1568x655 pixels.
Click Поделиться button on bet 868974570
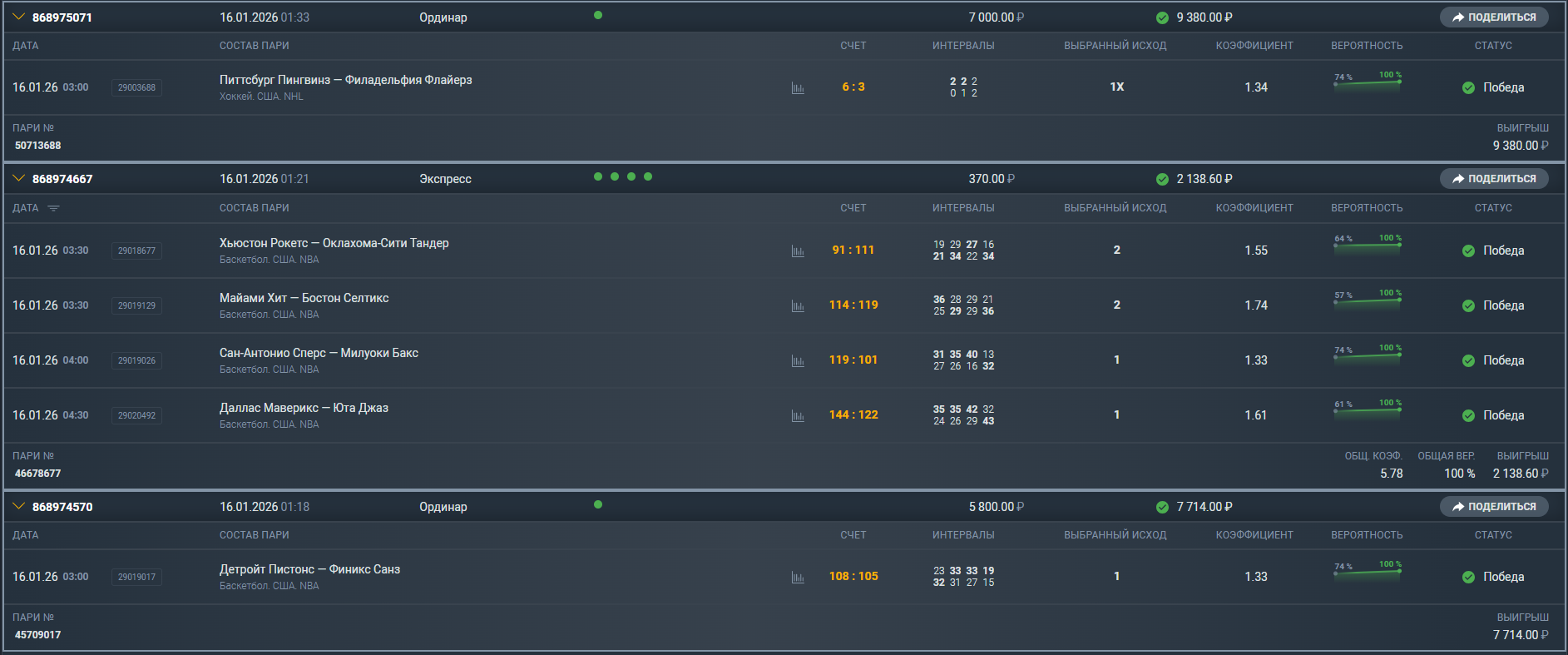pos(1494,507)
